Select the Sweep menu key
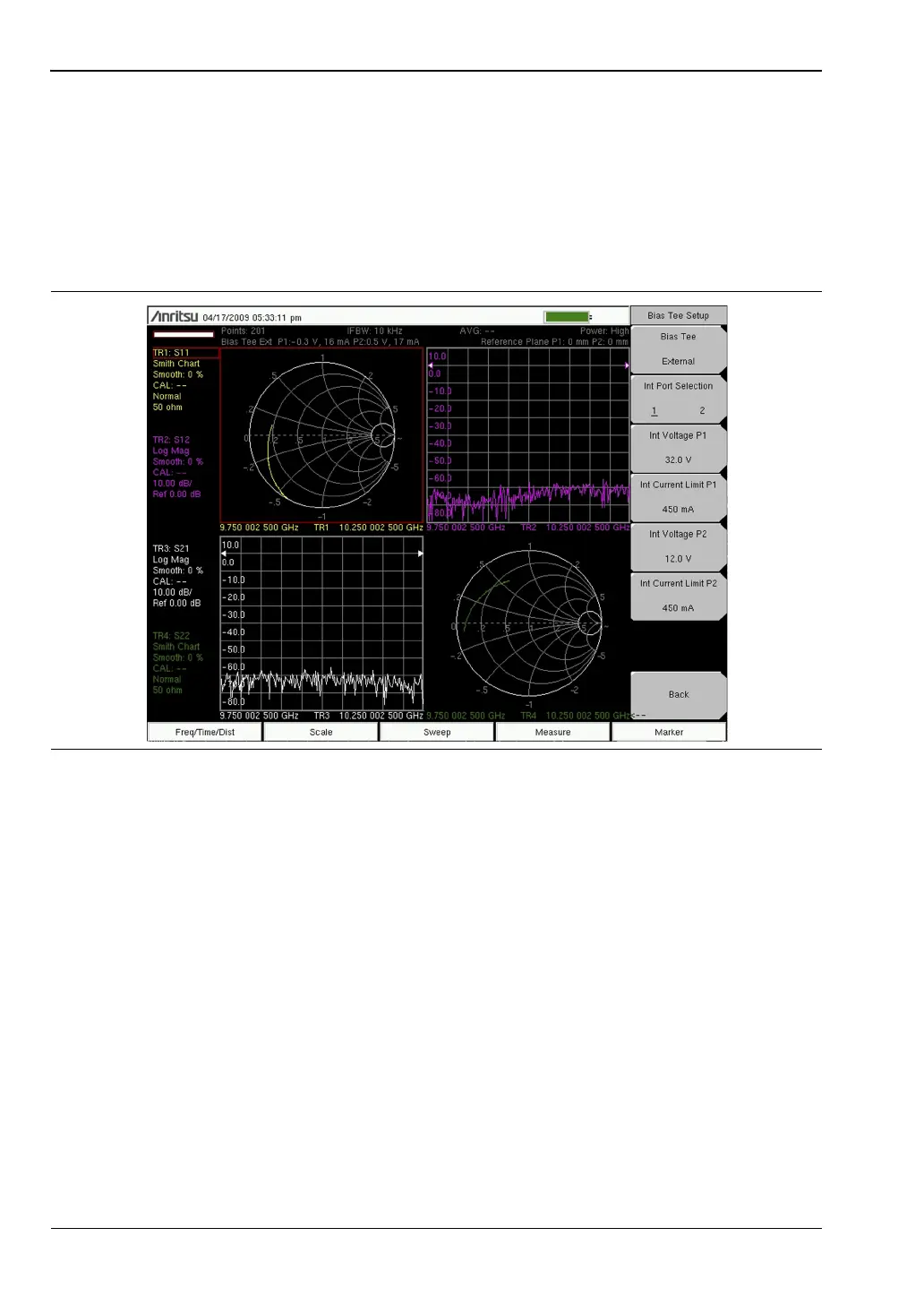Screen dimensions: 924x1305 [x=437, y=732]
